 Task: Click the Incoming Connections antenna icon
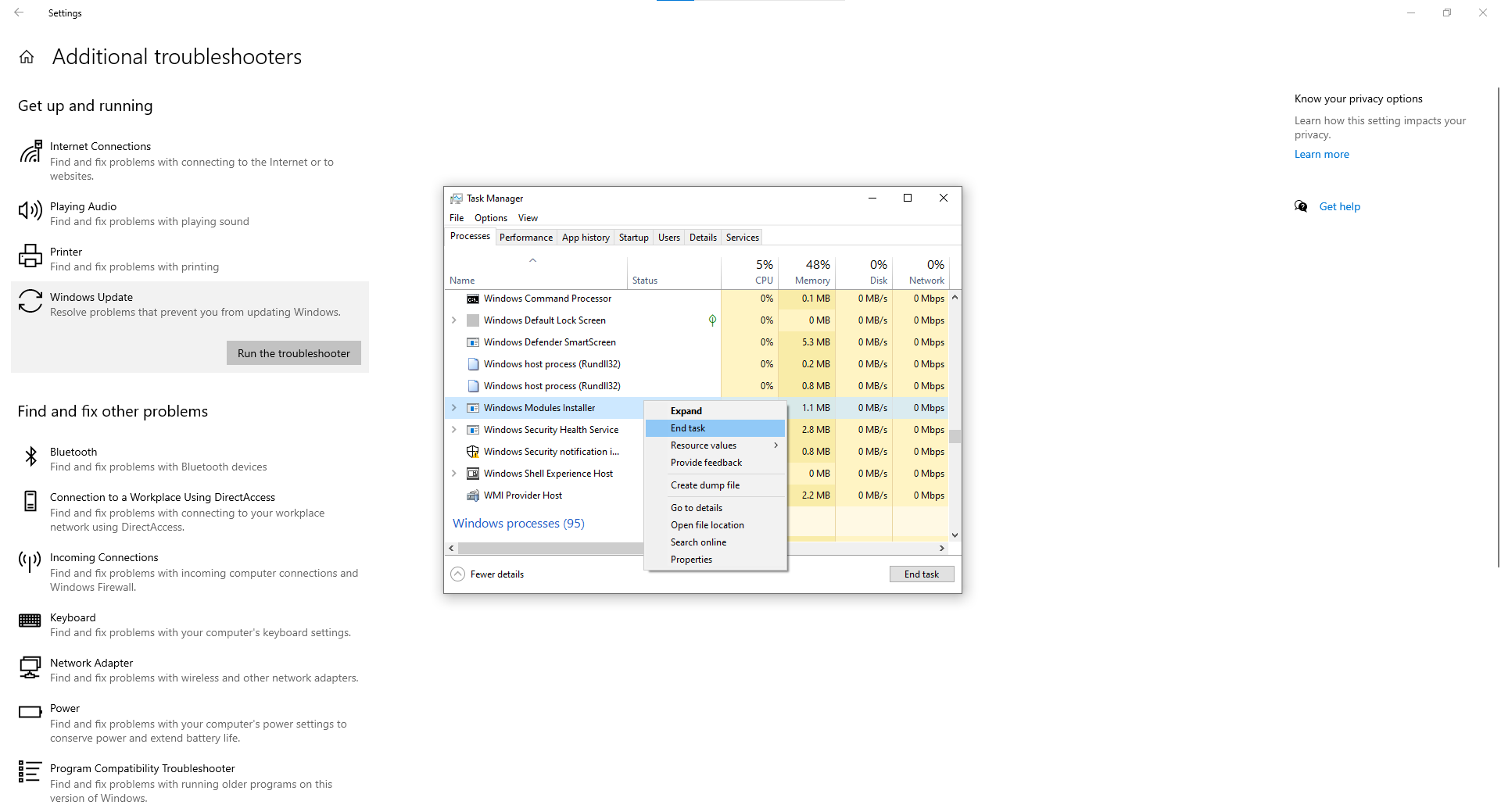pos(30,561)
